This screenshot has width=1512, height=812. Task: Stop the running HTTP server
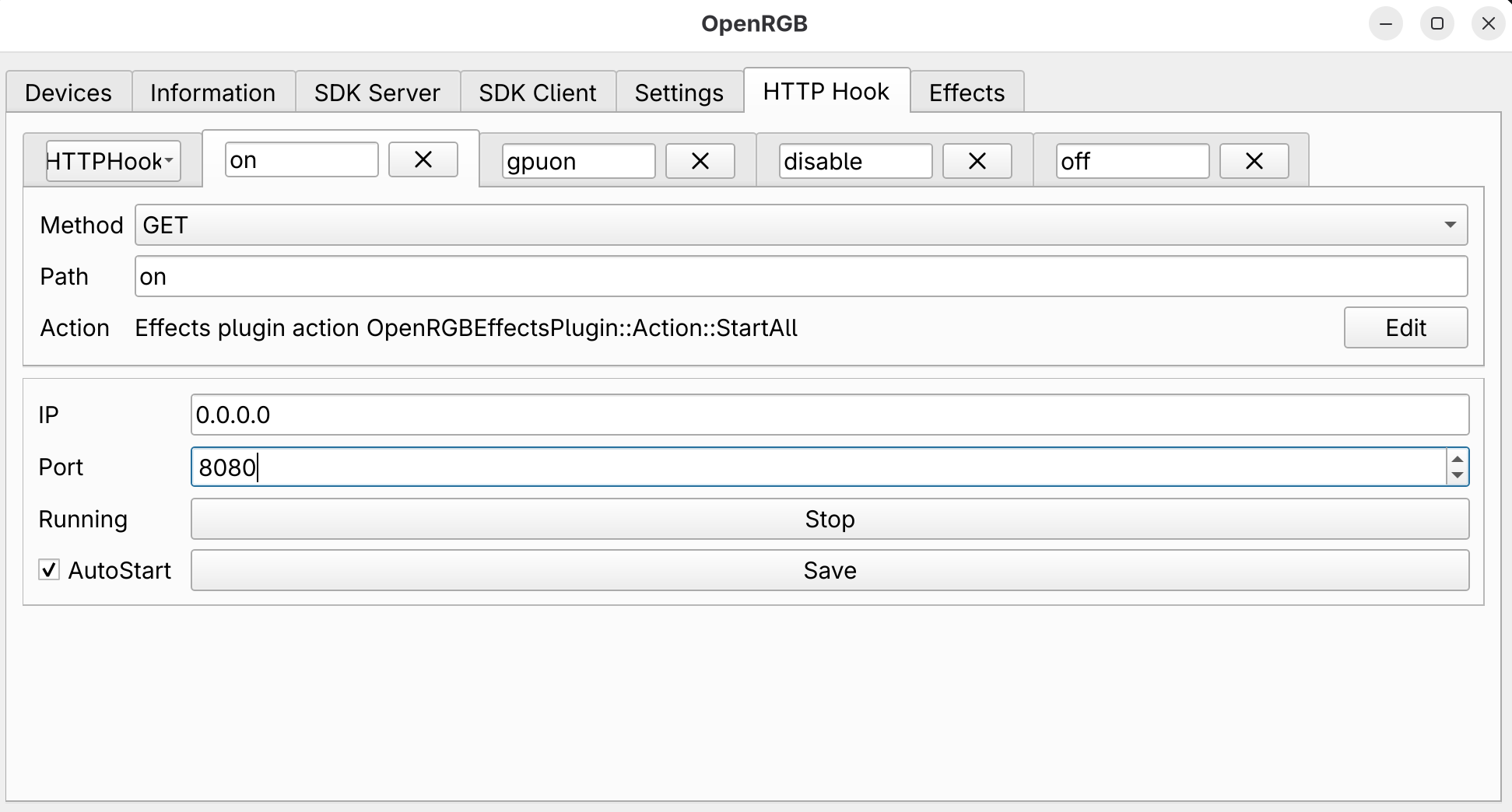[830, 519]
